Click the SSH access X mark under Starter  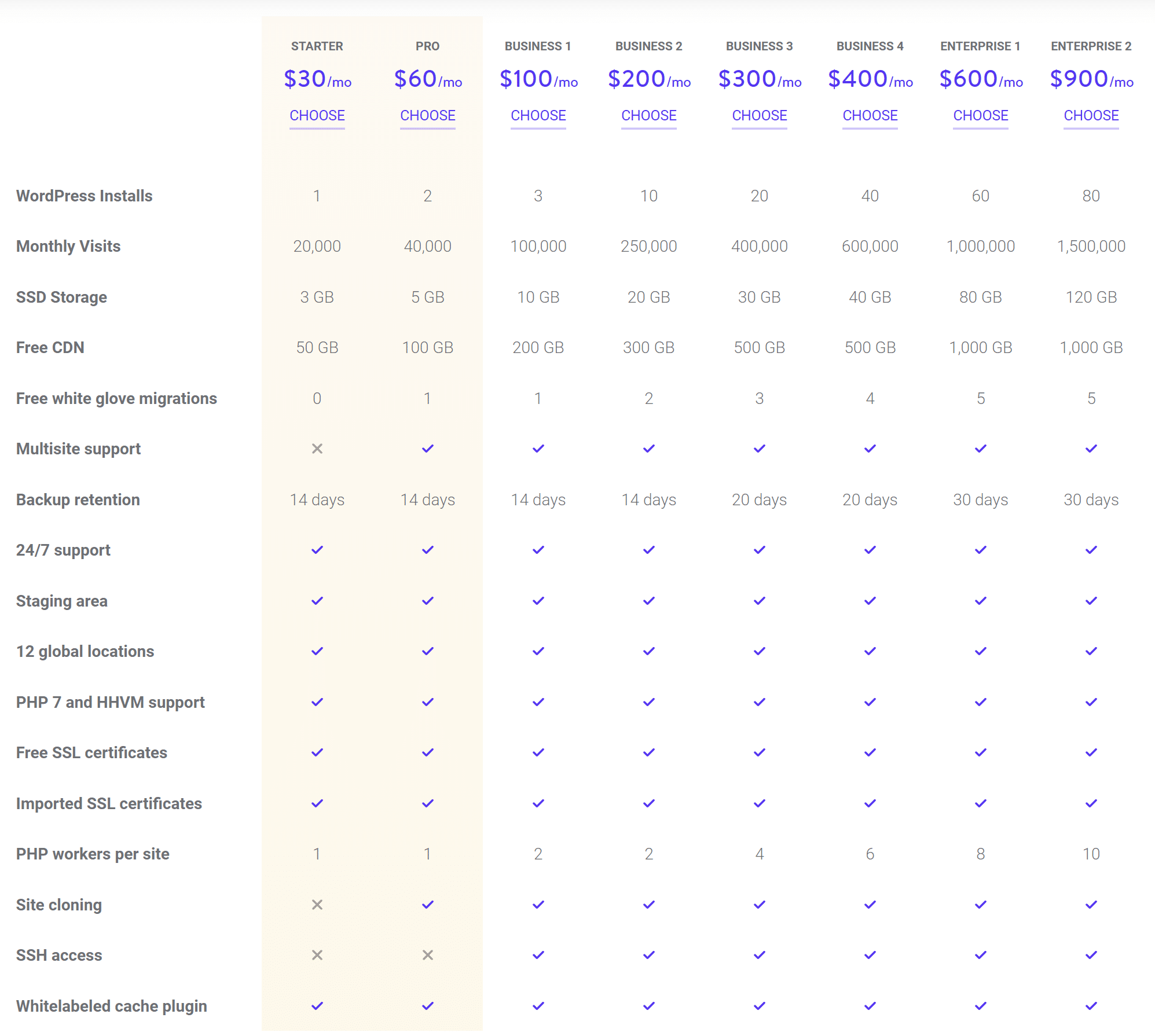317,955
